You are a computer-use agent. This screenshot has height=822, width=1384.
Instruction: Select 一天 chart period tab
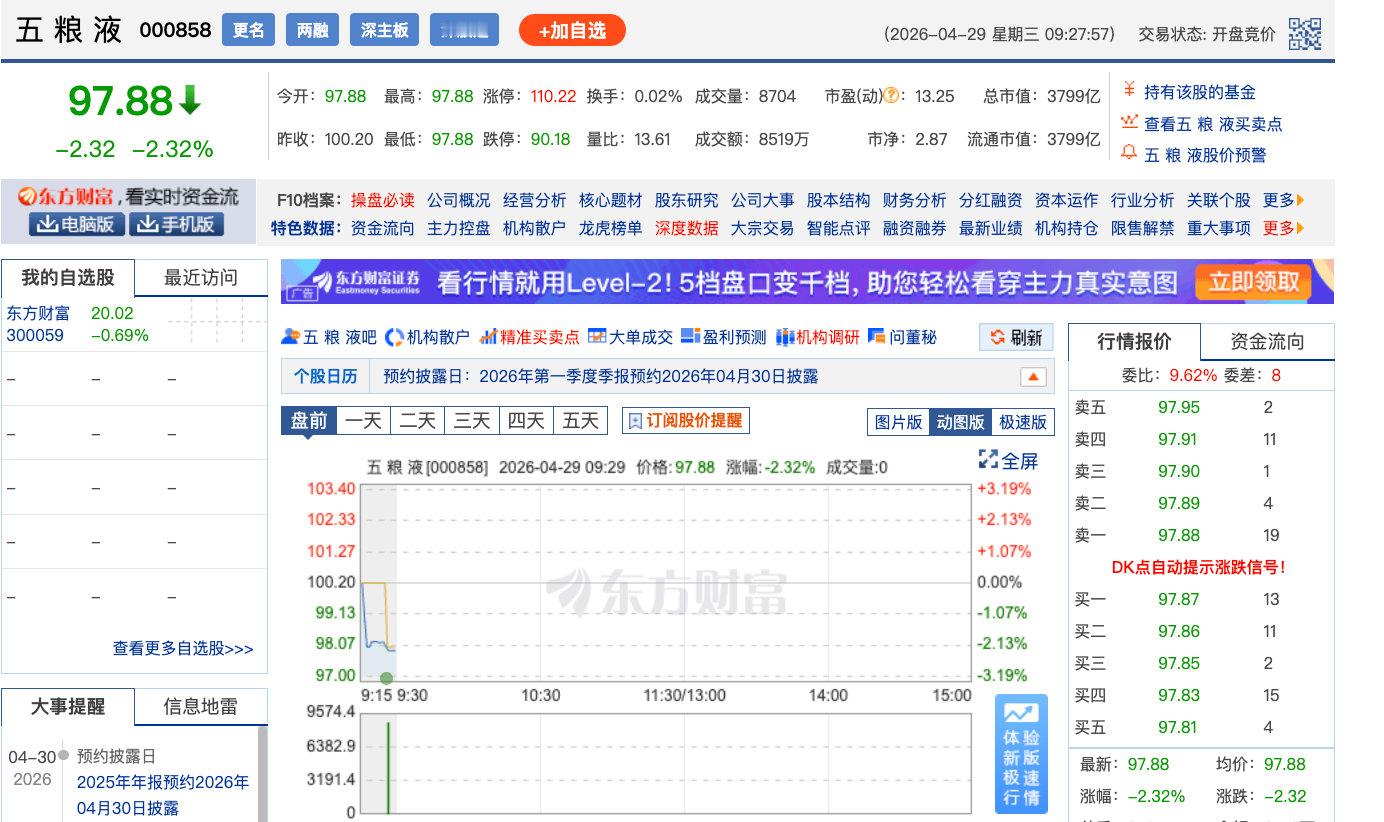point(364,421)
